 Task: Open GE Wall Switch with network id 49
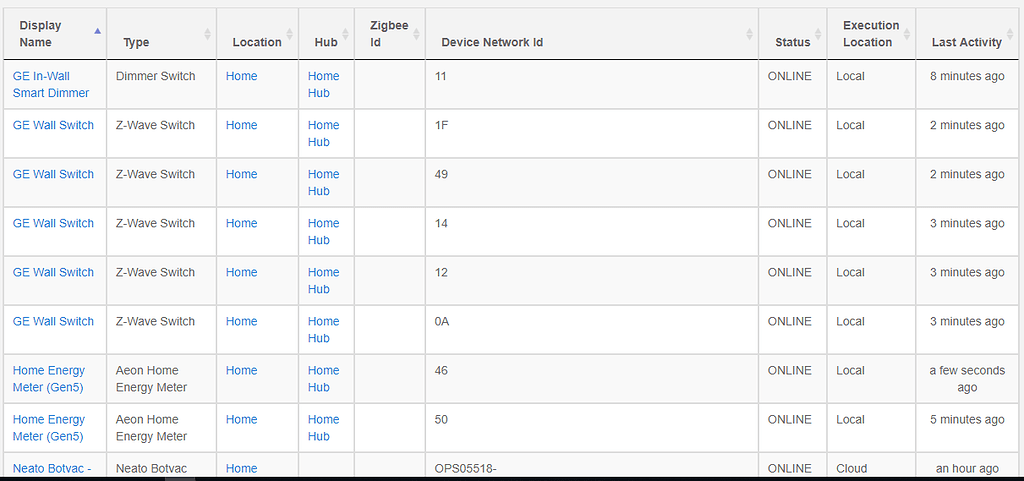pos(53,174)
